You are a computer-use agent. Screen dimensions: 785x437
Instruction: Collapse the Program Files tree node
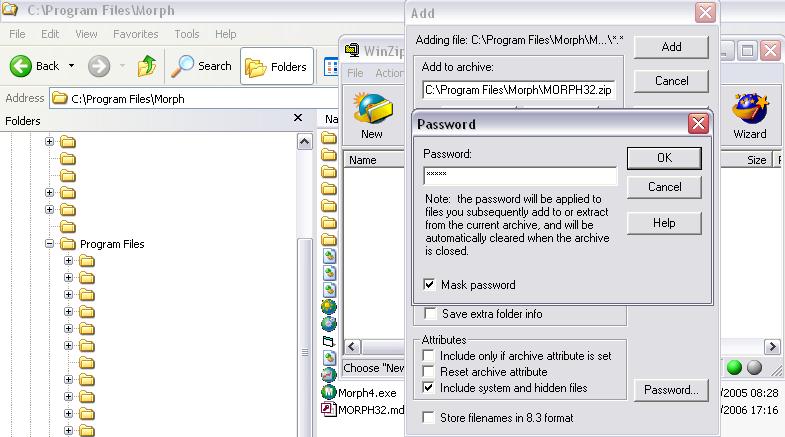pos(50,244)
